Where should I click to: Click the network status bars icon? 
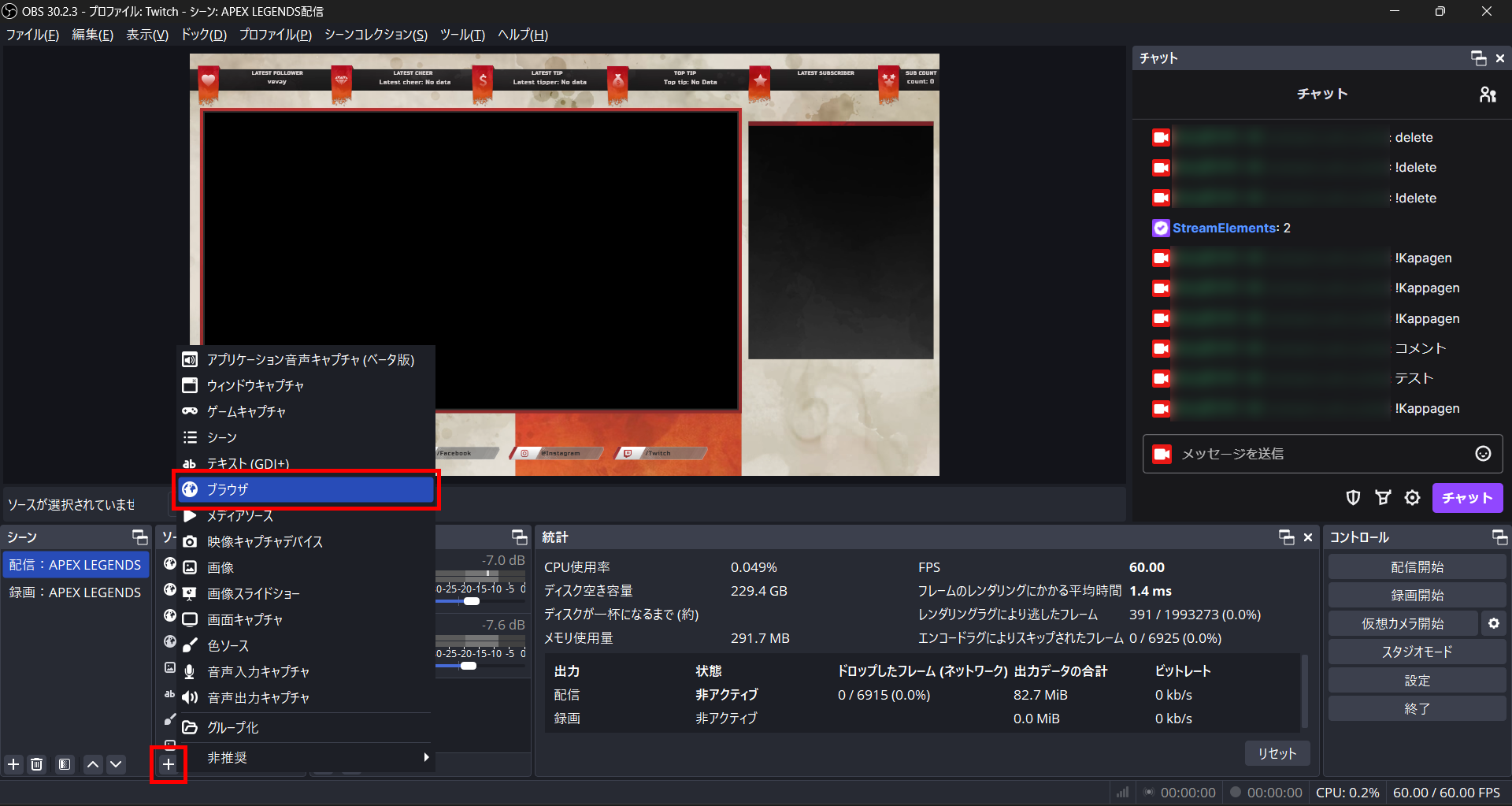tap(1122, 793)
